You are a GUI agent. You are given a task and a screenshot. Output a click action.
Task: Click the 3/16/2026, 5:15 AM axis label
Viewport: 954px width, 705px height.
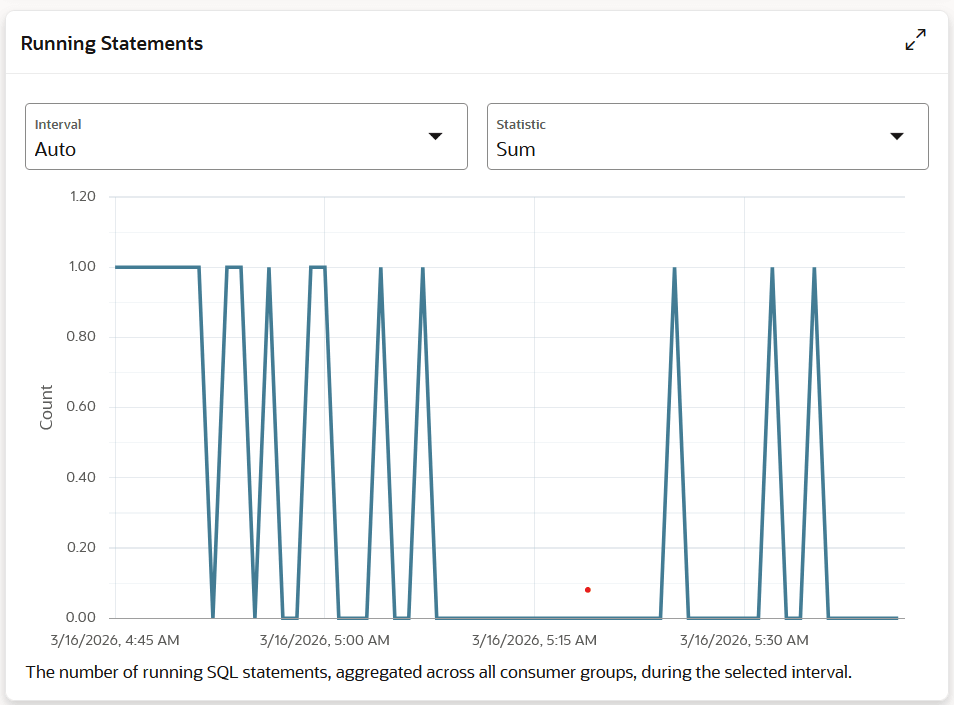pyautogui.click(x=534, y=640)
